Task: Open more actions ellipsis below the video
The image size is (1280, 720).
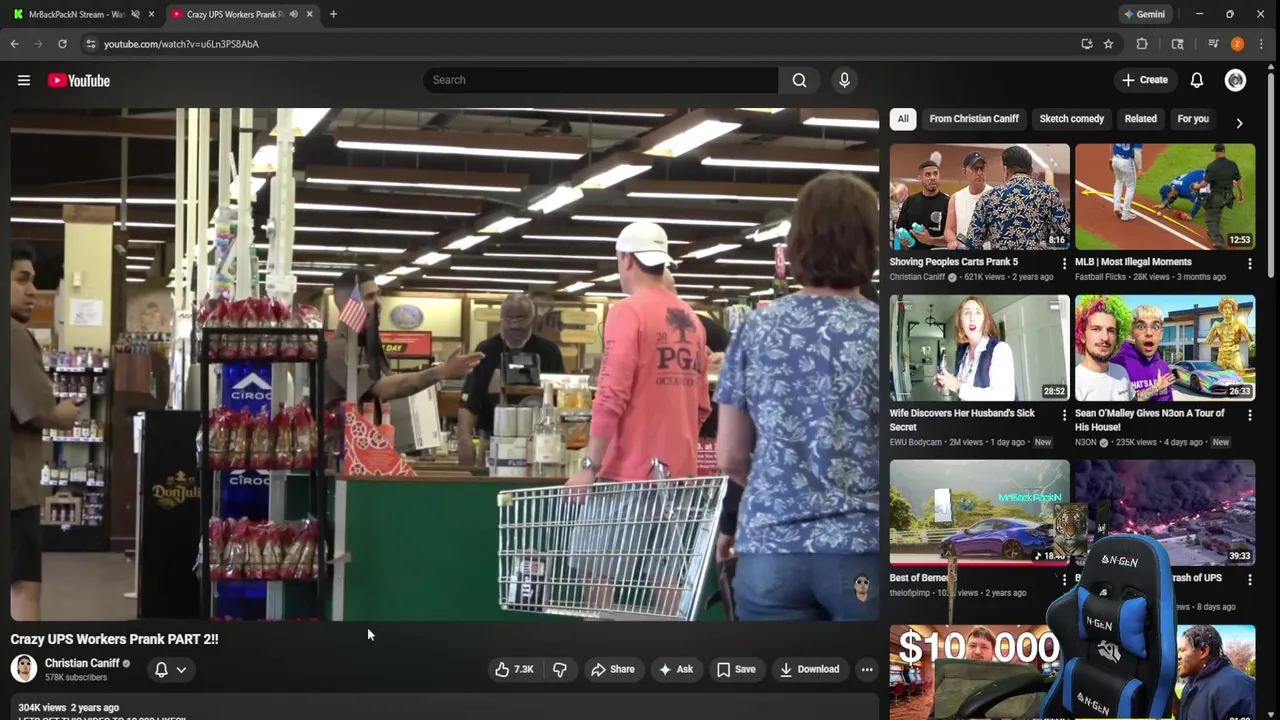Action: tap(867, 669)
